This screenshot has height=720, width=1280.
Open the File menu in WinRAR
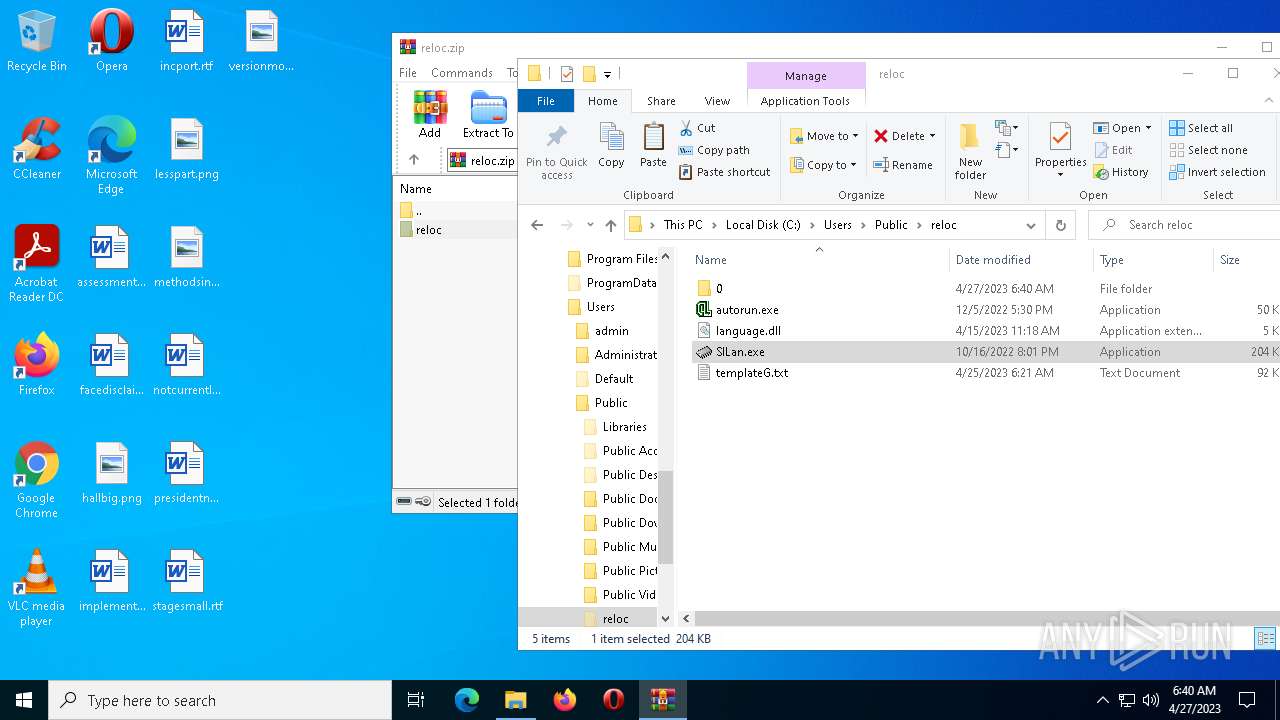408,73
